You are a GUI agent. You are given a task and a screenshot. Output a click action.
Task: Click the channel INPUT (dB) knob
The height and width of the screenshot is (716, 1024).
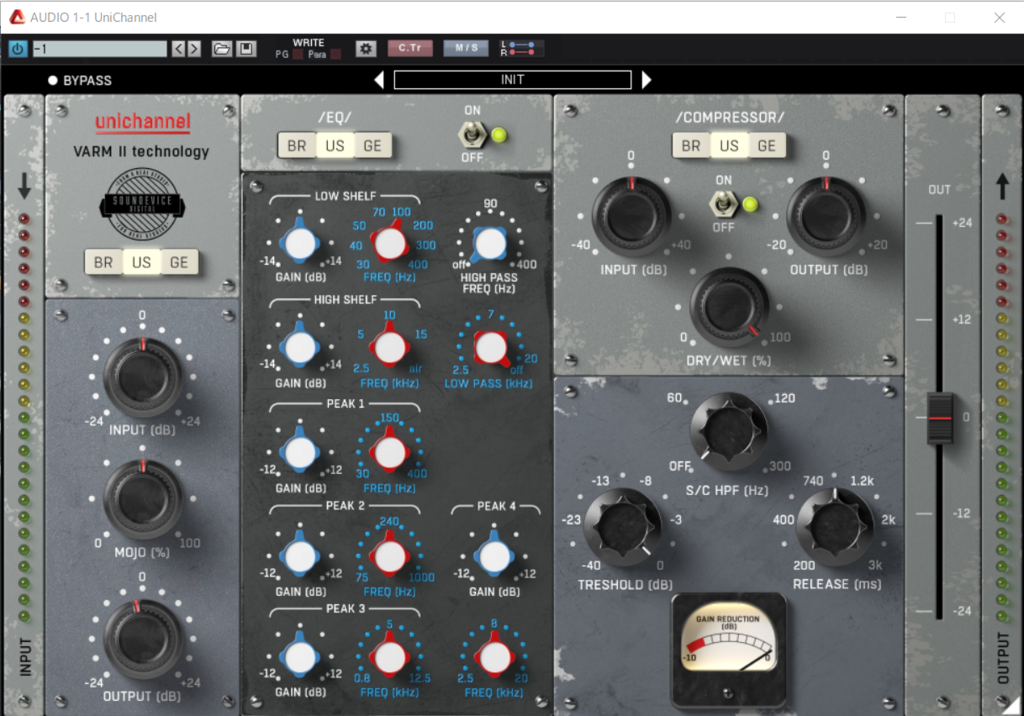[142, 376]
